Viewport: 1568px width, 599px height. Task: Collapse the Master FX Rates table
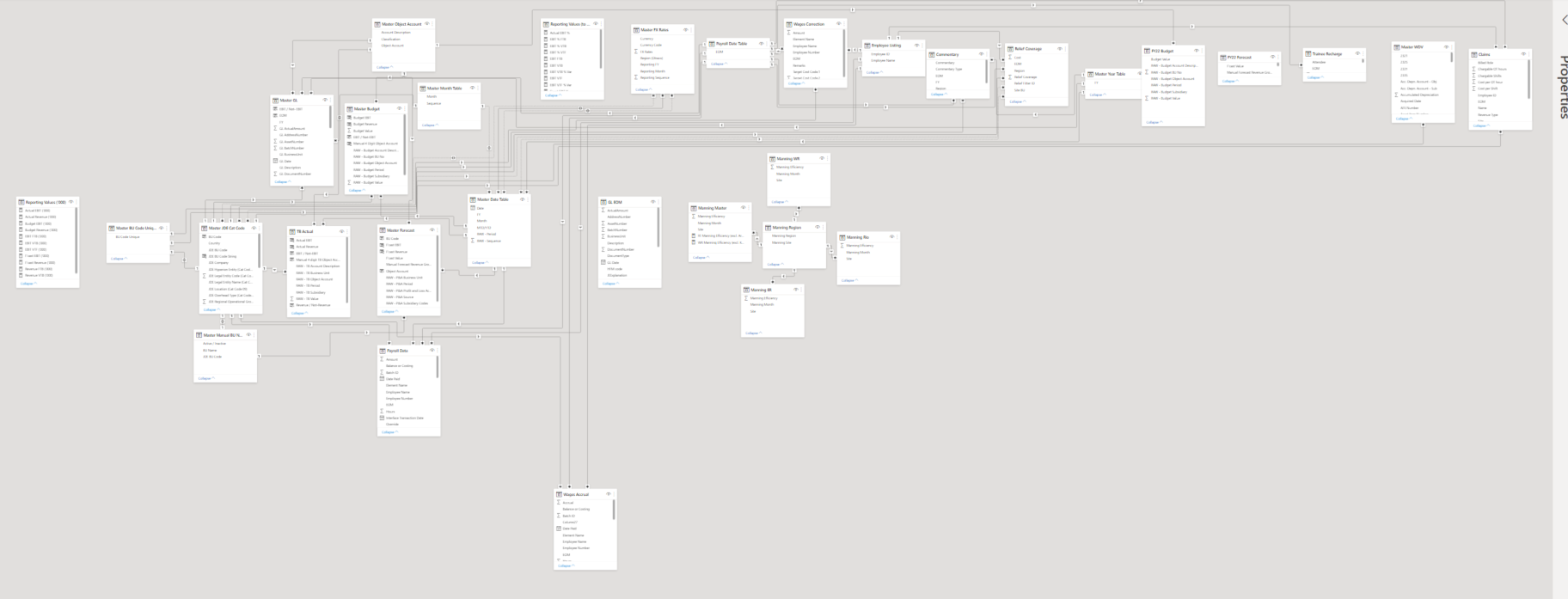point(642,89)
